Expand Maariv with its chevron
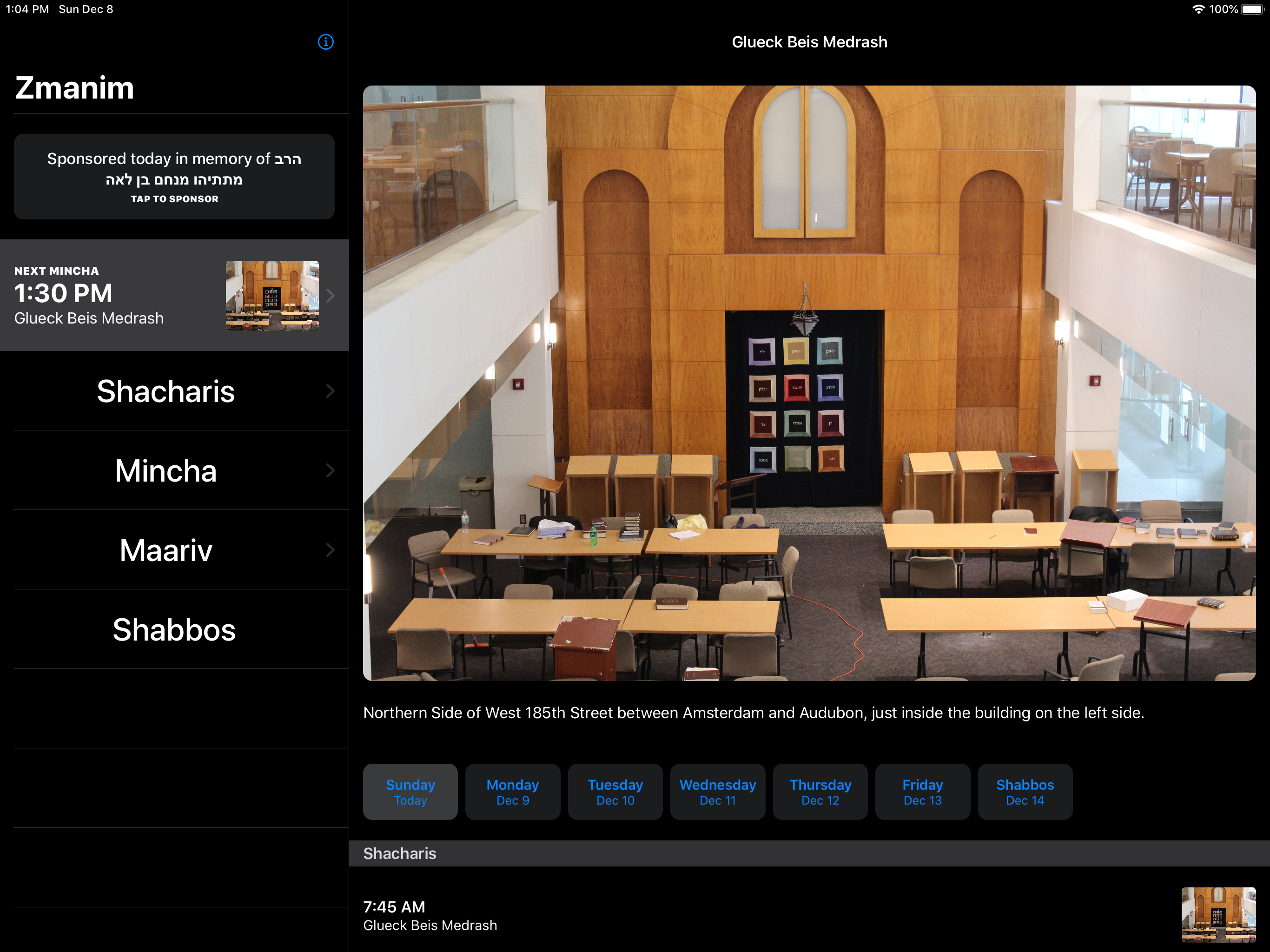This screenshot has height=952, width=1270. click(330, 549)
